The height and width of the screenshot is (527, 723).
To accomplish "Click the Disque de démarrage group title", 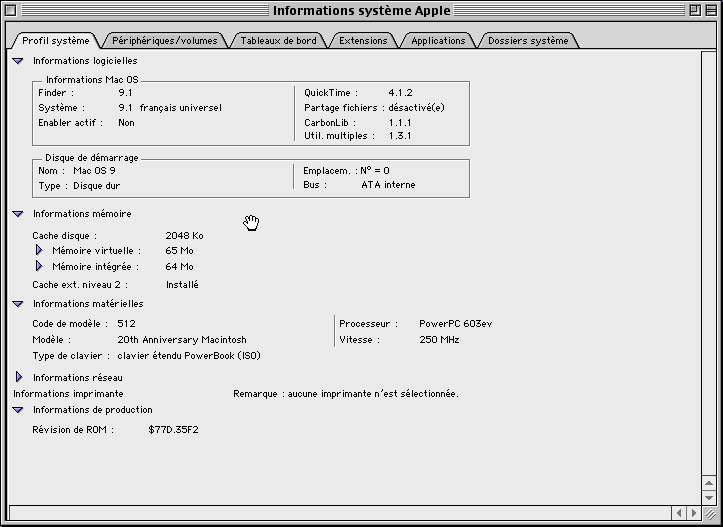I will coord(92,158).
